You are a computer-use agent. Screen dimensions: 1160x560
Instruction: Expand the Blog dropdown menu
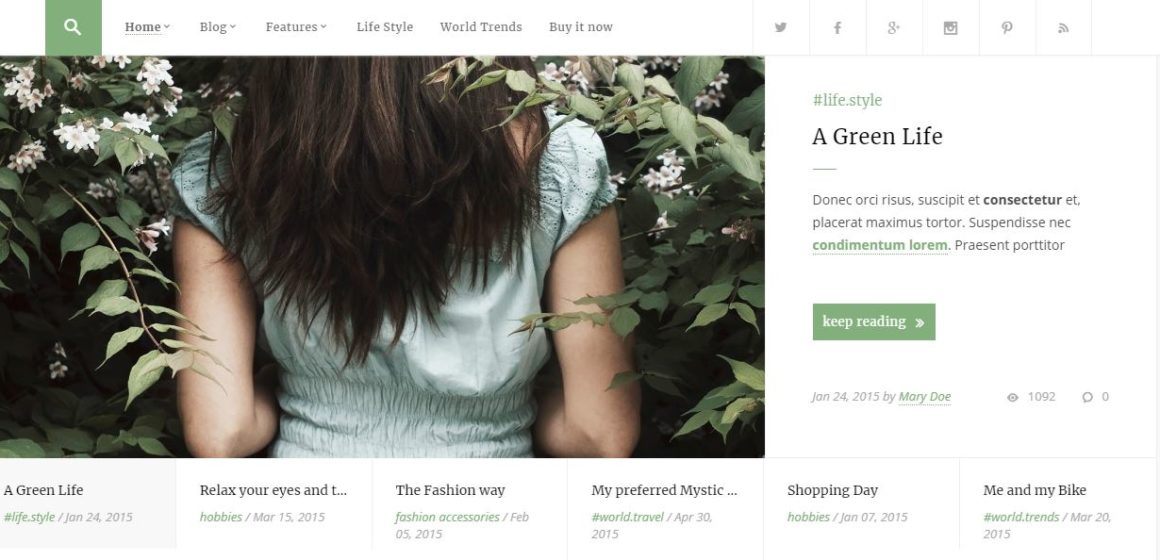(218, 27)
